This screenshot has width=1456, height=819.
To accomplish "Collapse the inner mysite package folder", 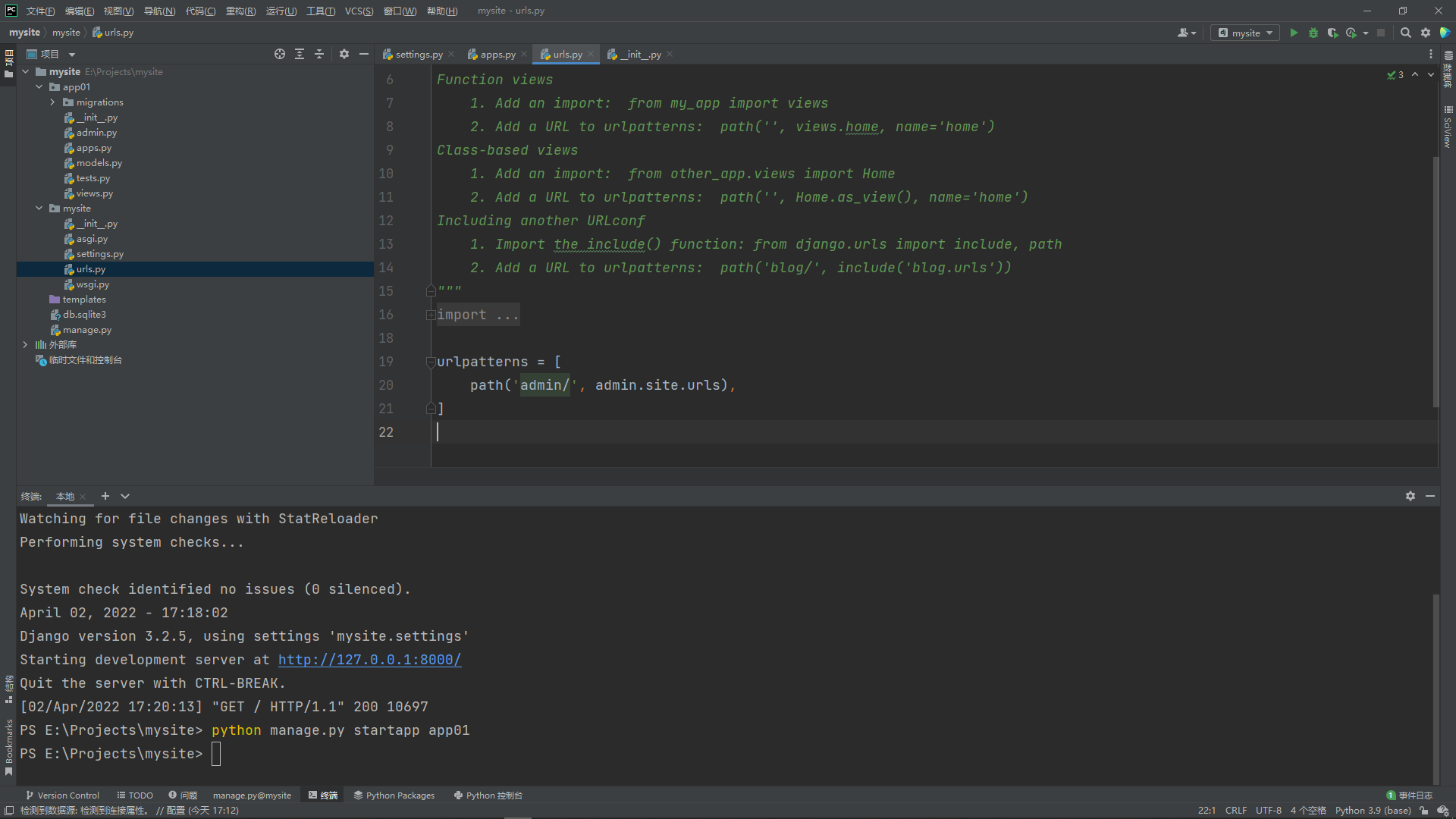I will (x=39, y=208).
